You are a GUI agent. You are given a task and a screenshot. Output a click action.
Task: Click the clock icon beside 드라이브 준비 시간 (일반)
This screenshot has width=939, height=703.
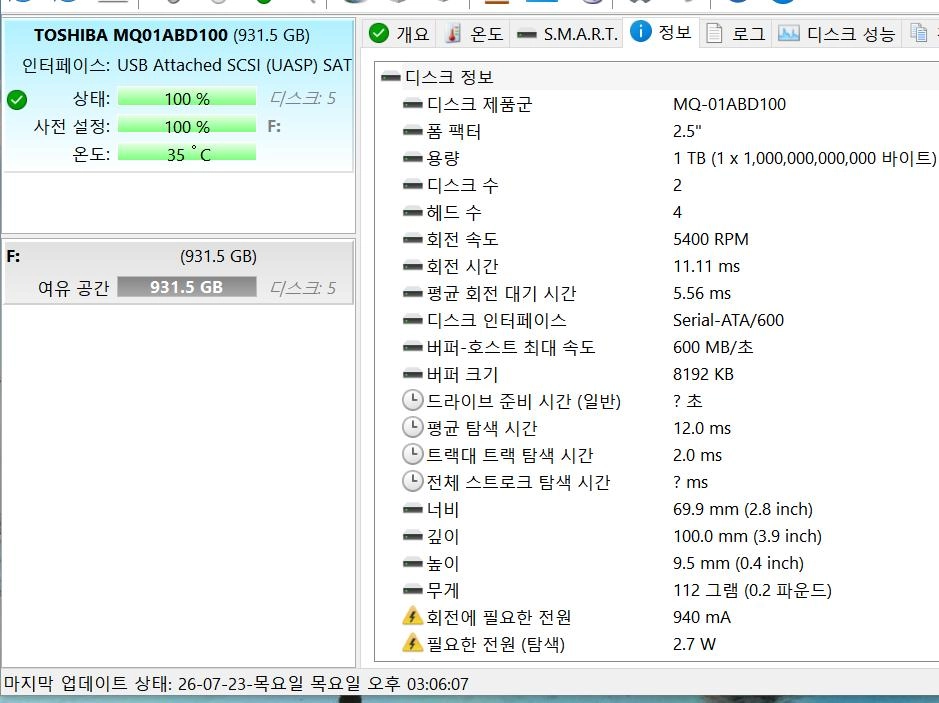click(x=412, y=400)
